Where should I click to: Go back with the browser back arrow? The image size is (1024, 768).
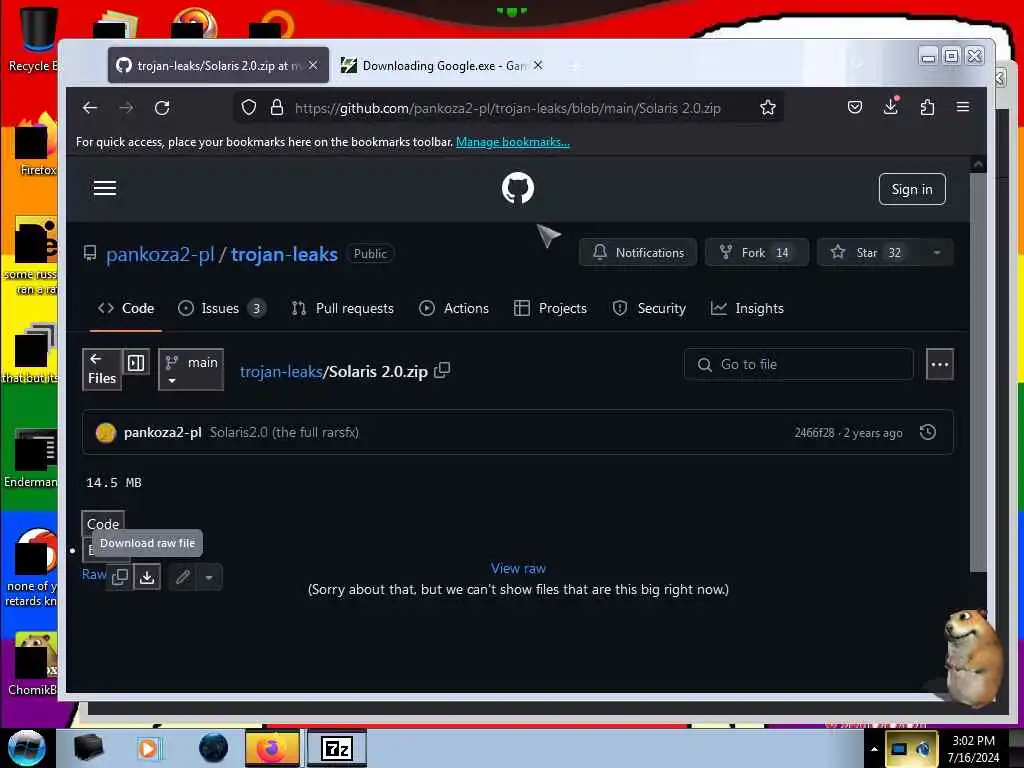(x=90, y=108)
